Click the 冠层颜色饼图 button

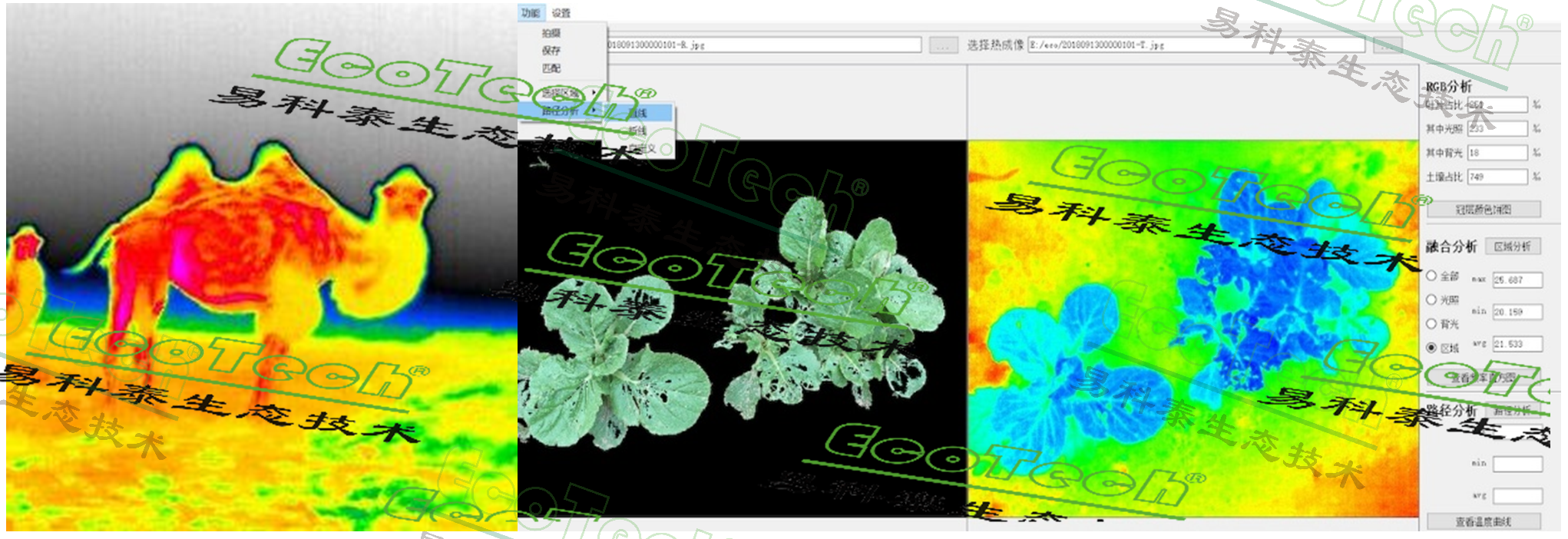1484,209
